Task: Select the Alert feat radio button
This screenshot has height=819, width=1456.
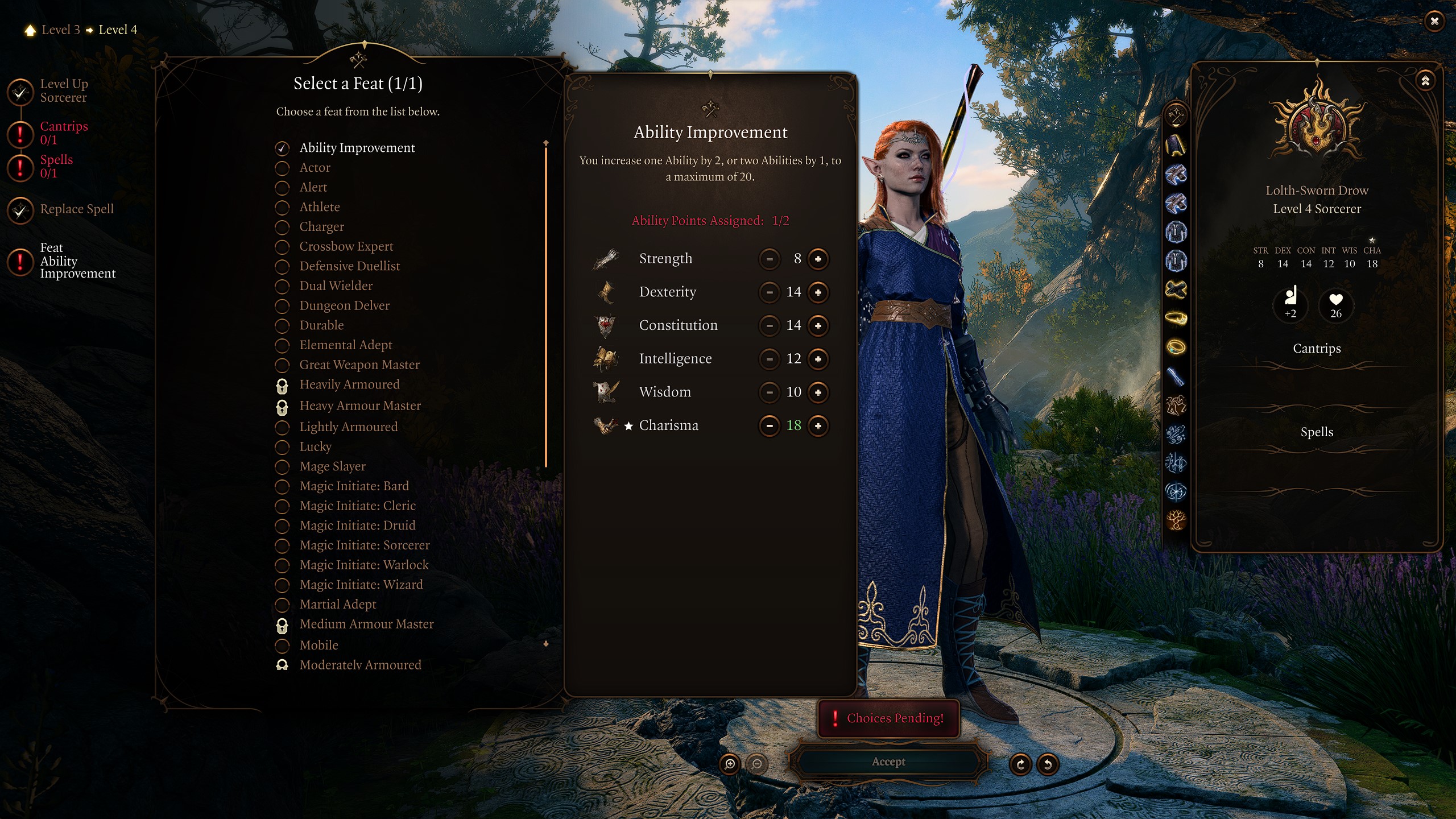Action: (283, 187)
